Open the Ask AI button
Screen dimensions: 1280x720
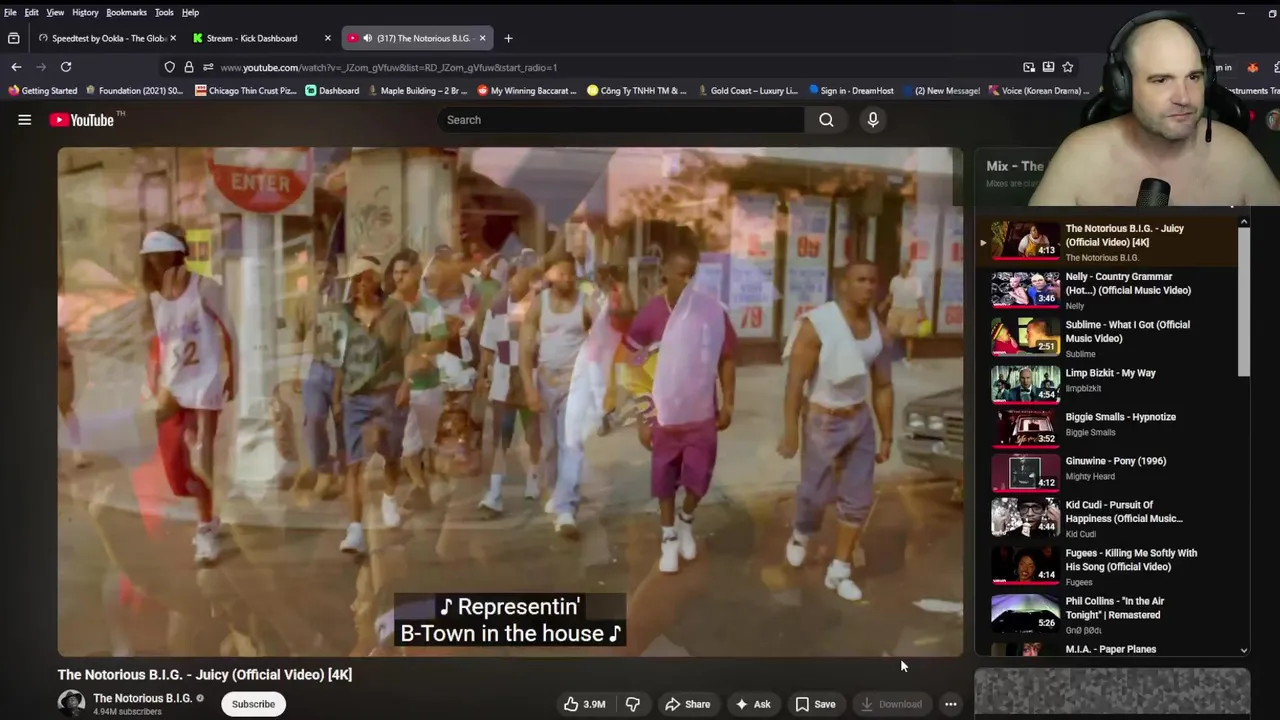(753, 704)
